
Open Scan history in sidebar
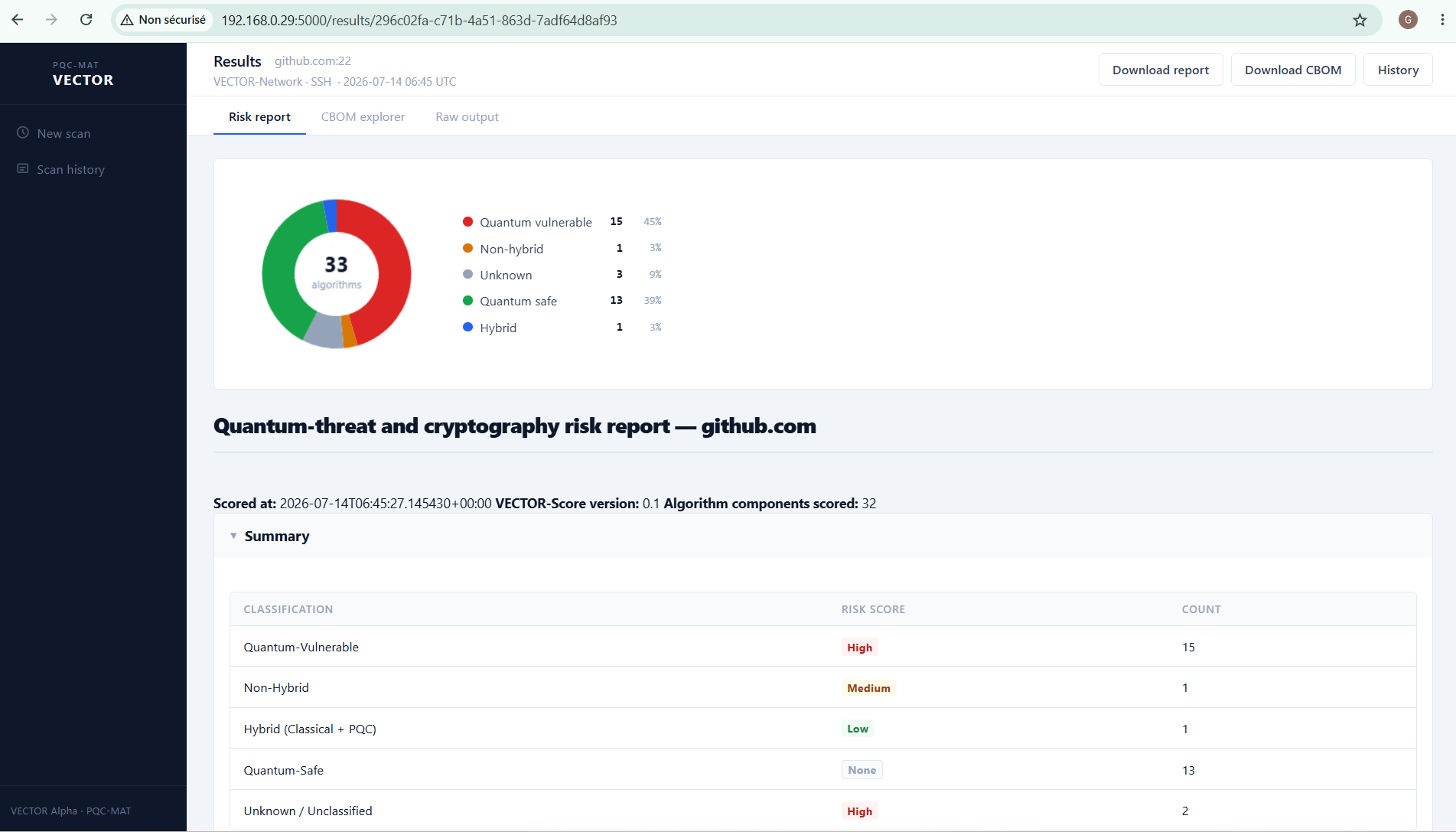[x=70, y=169]
